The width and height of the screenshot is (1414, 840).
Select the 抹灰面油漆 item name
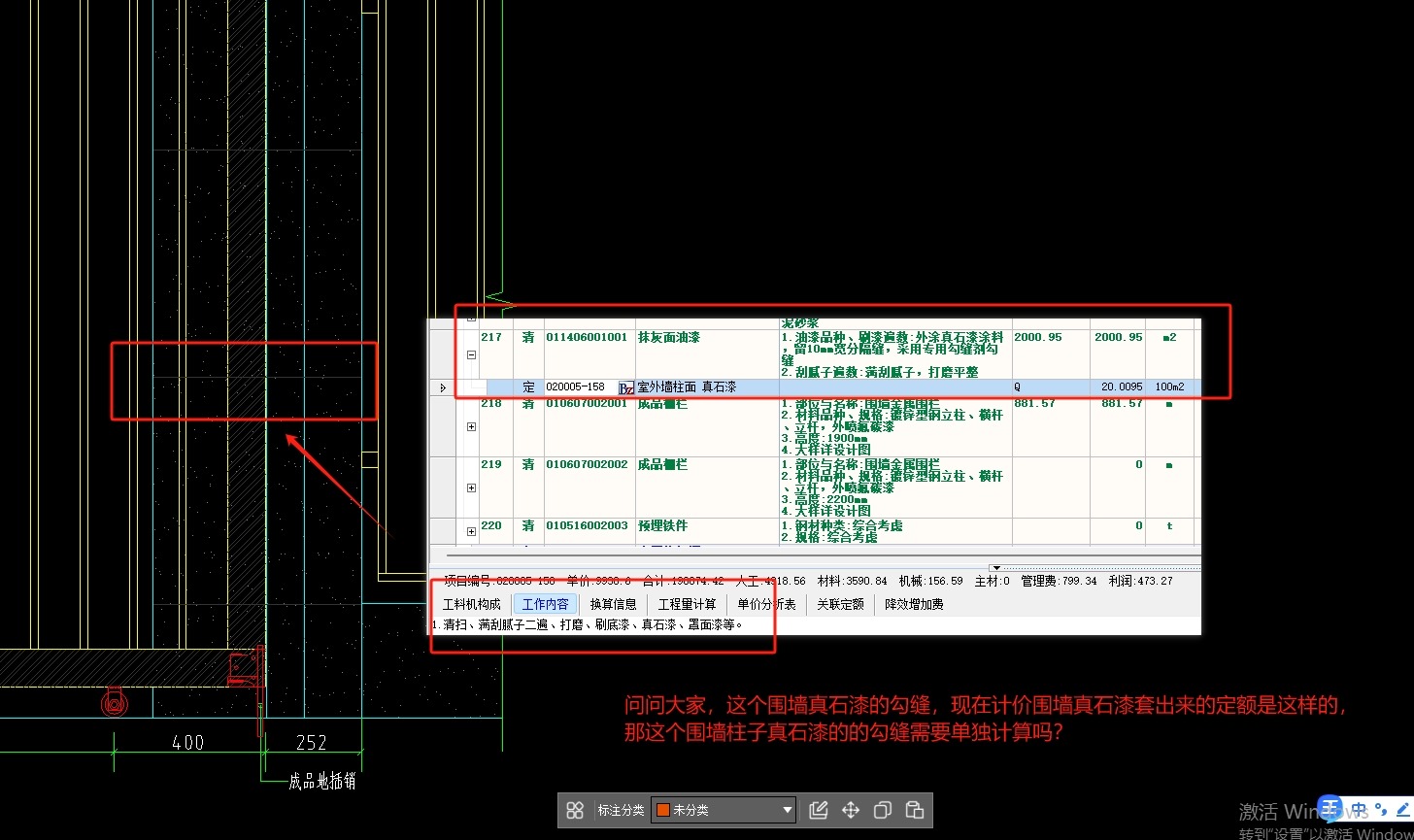pos(669,338)
